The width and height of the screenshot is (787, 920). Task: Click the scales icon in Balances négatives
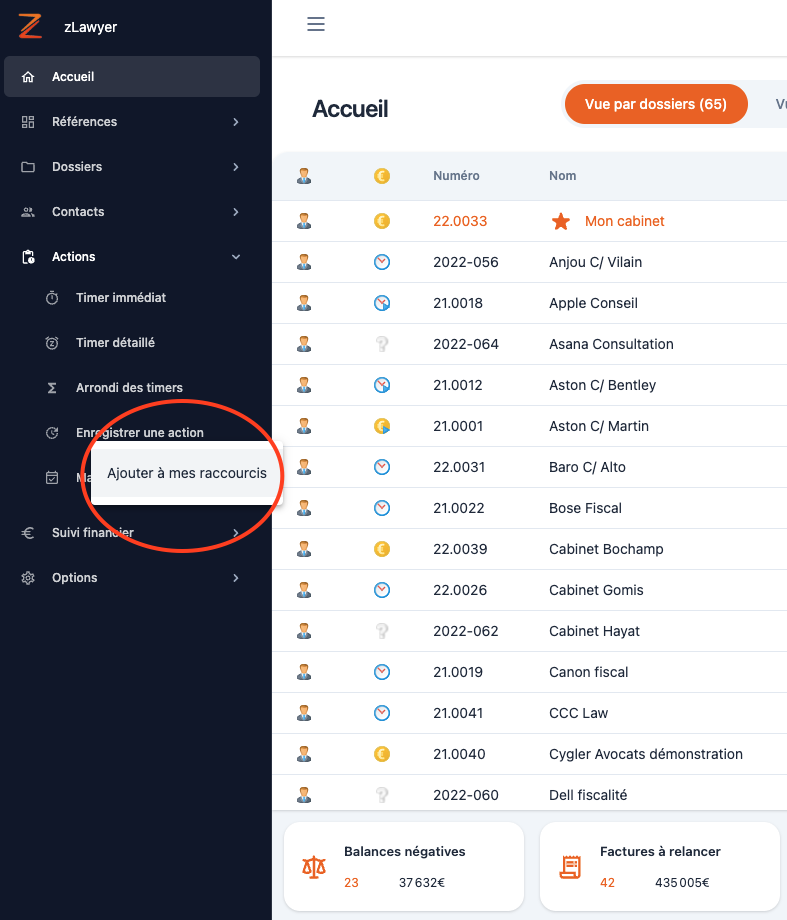tap(314, 867)
